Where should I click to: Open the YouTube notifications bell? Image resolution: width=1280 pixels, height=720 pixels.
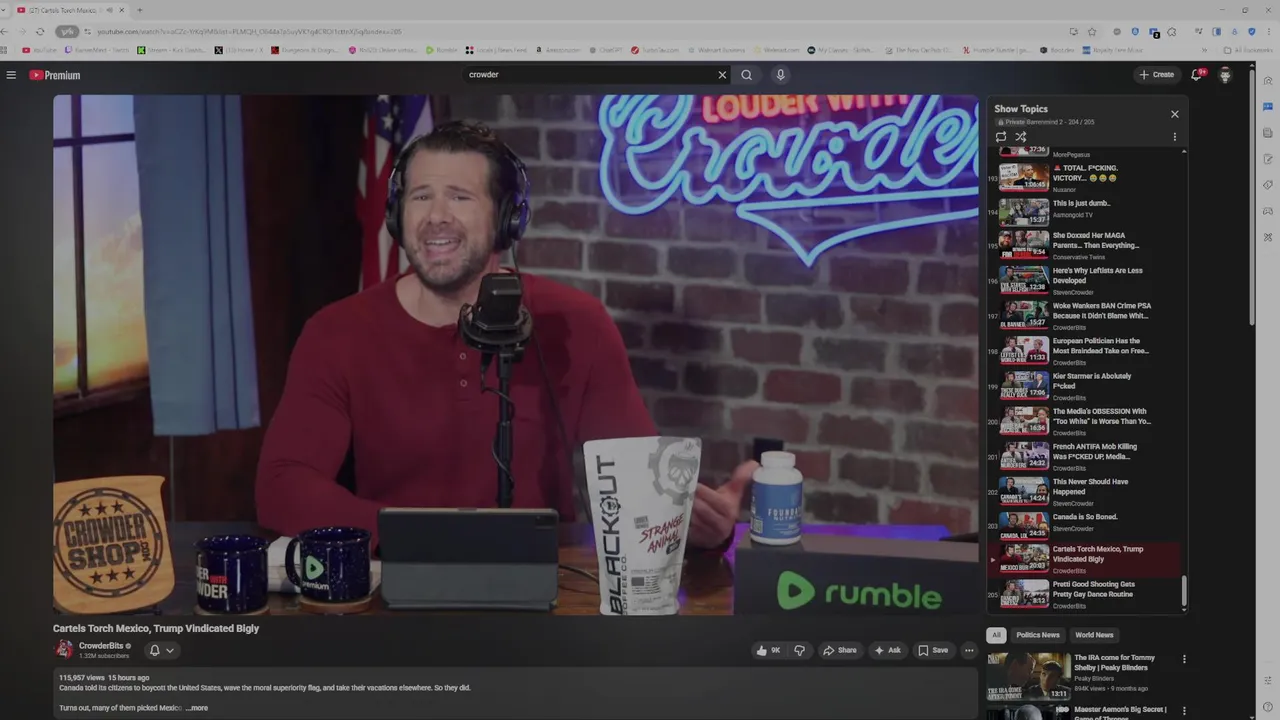pos(1196,75)
